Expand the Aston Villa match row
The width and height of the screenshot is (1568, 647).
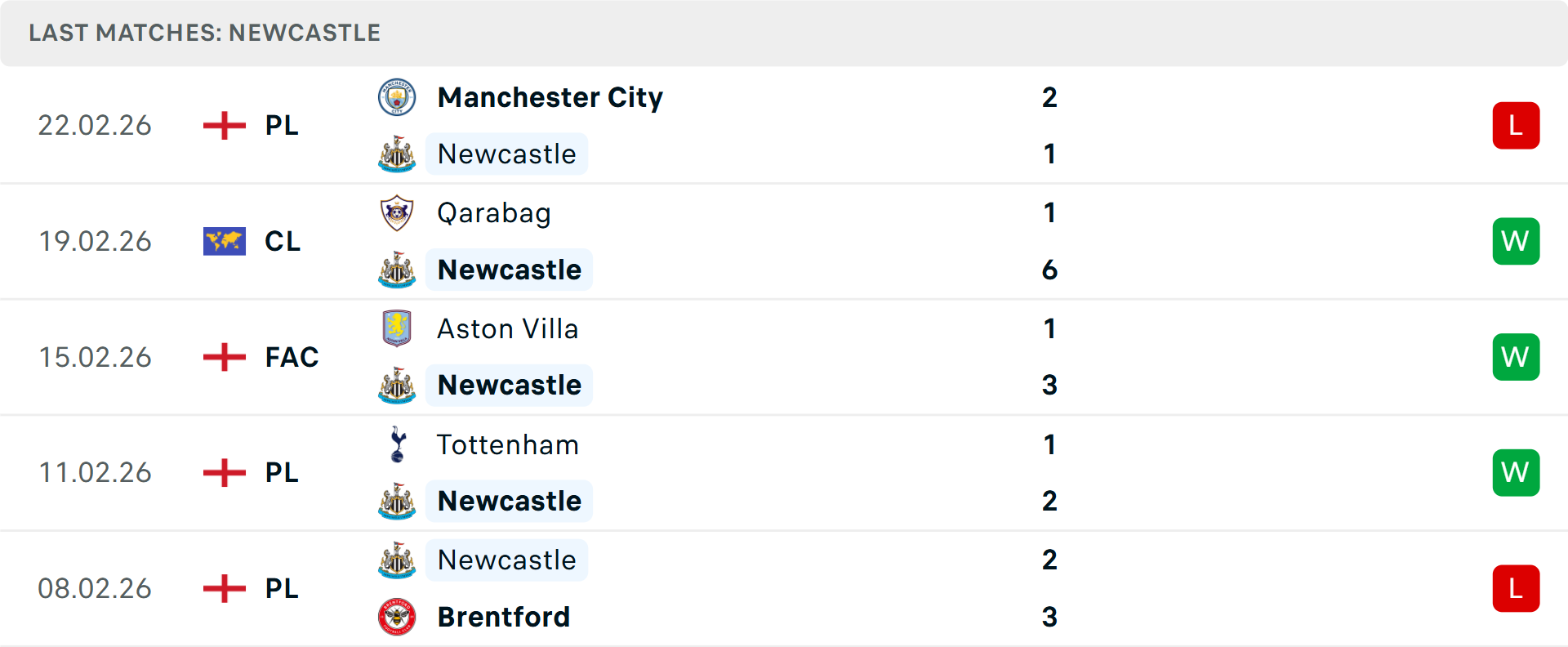coord(784,357)
